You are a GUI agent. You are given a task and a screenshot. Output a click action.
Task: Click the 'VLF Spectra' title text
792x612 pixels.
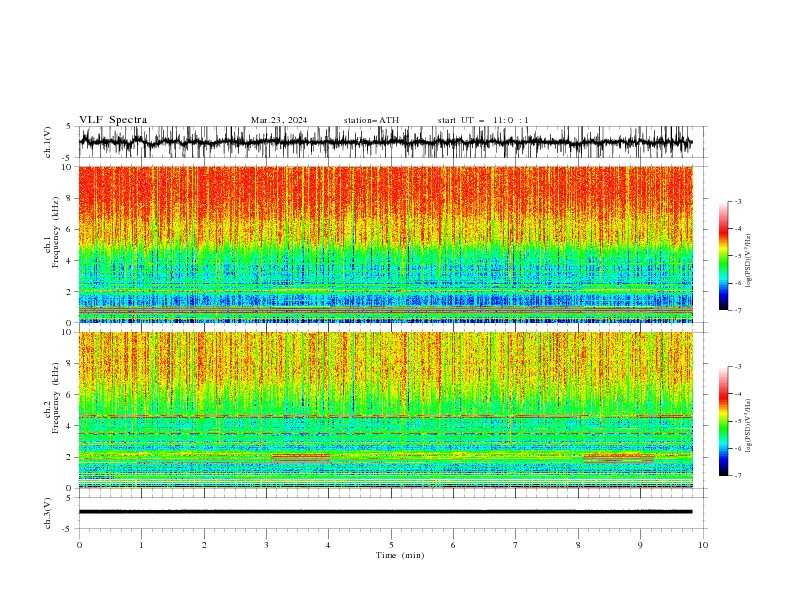tap(113, 120)
